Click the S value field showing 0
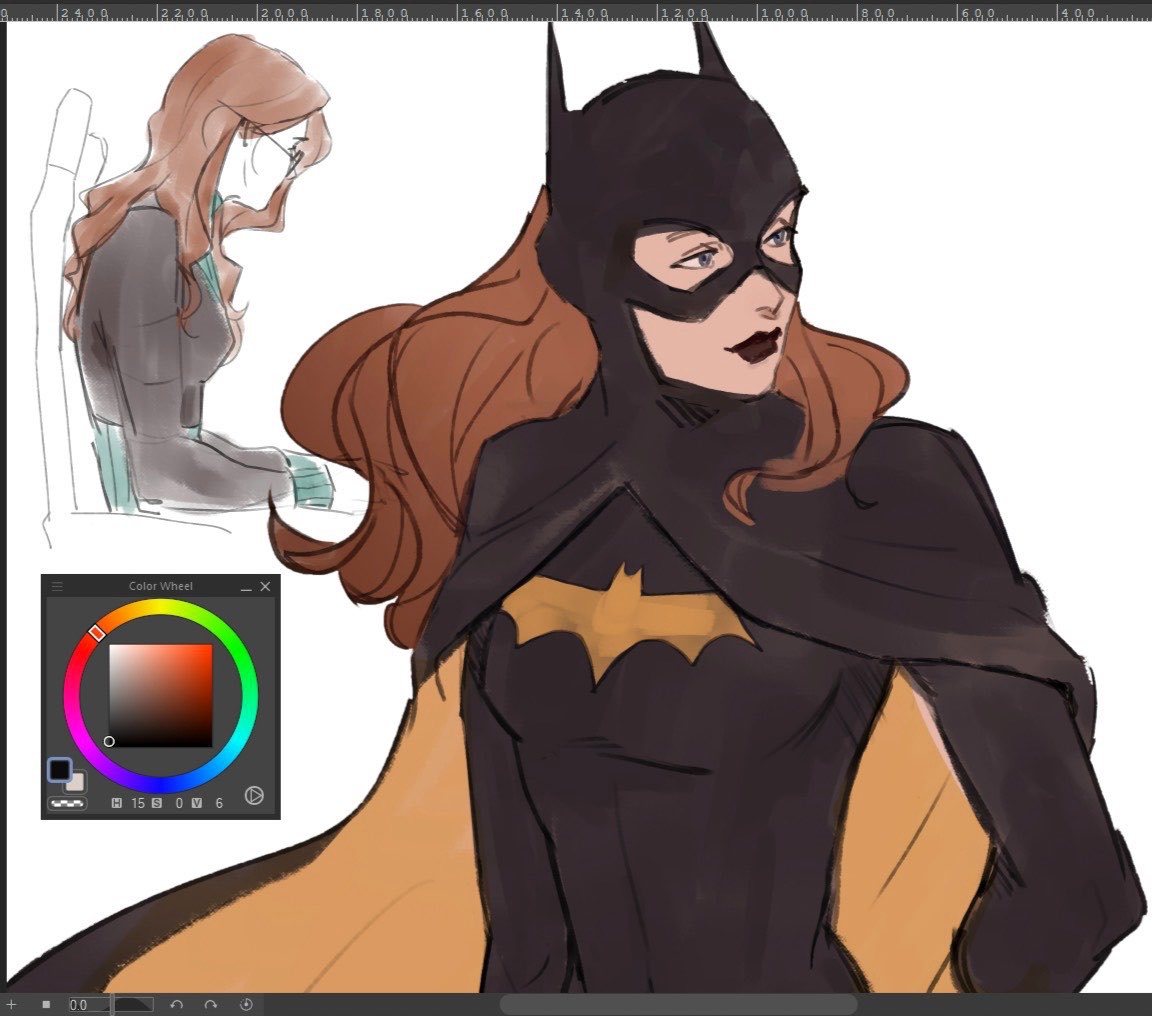Viewport: 1152px width, 1016px height. pos(179,803)
